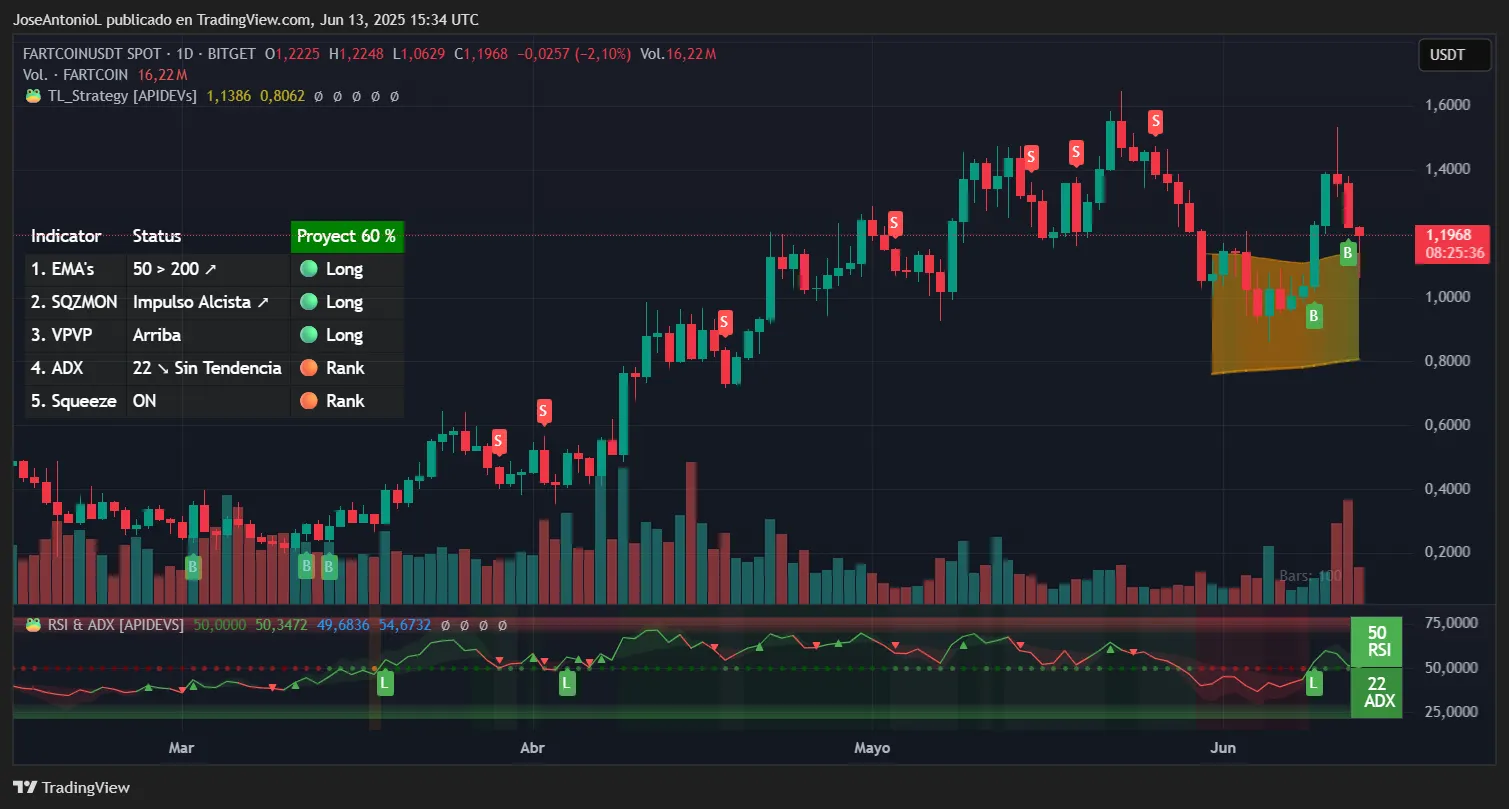
Task: Click the green 22 ADX value badge
Action: (x=1376, y=692)
